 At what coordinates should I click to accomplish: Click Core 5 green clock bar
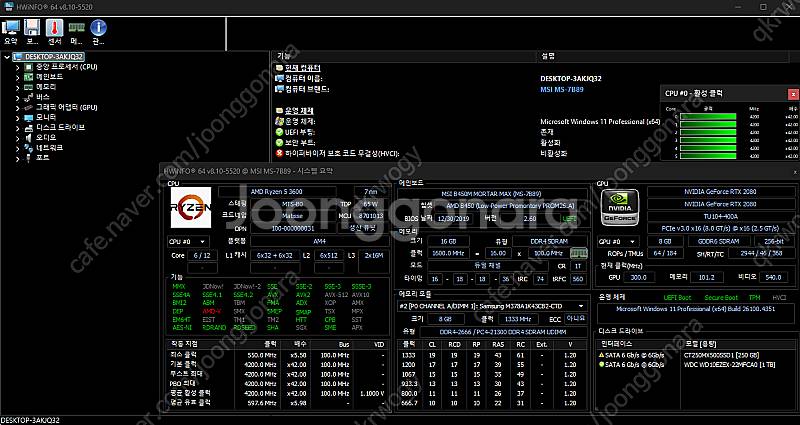click(708, 156)
